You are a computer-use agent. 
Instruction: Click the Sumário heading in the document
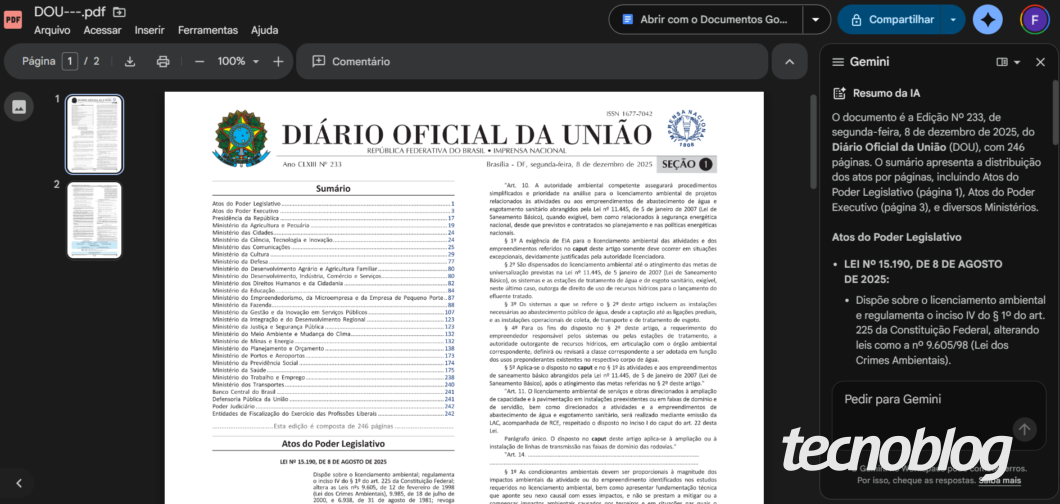coord(333,188)
